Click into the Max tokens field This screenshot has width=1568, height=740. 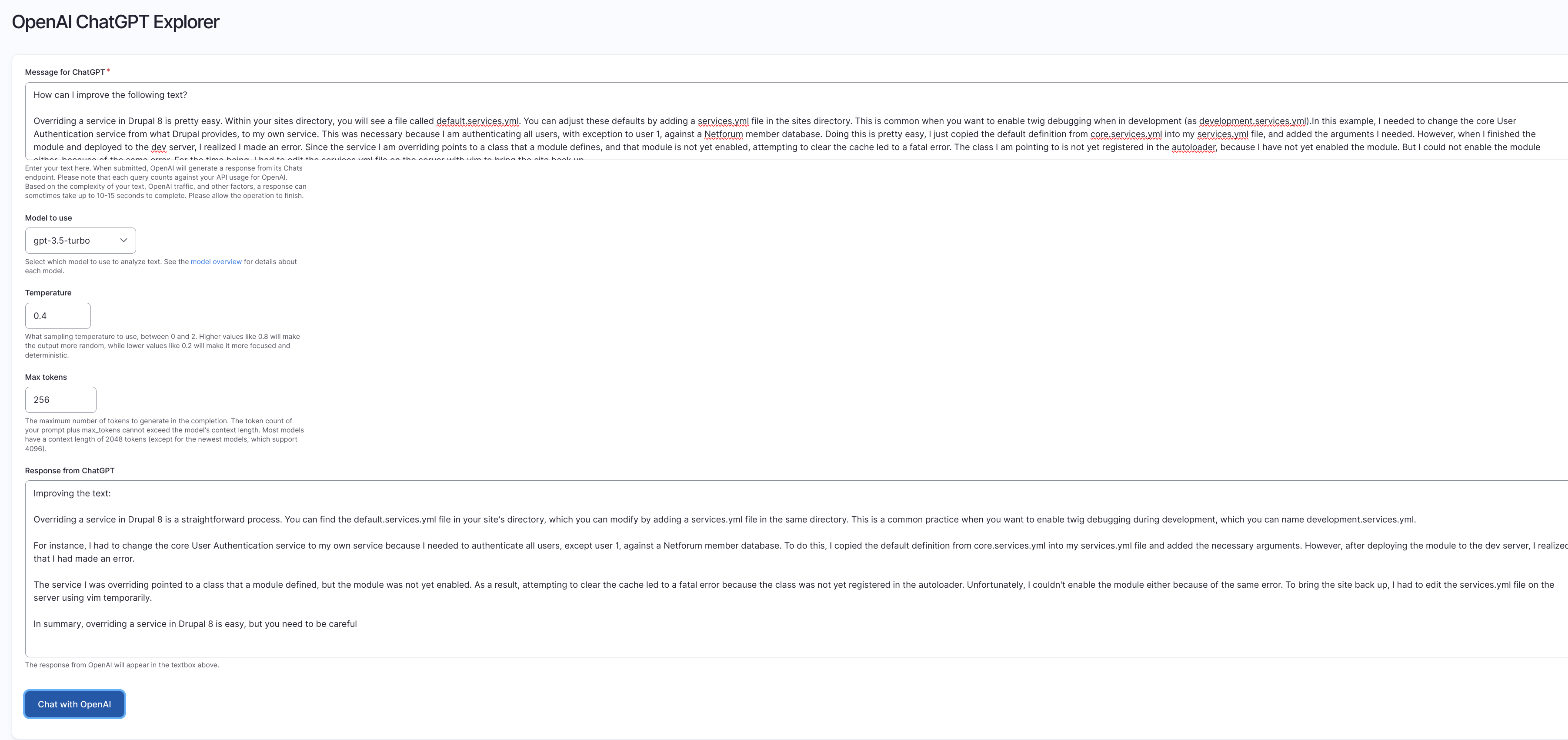click(60, 400)
